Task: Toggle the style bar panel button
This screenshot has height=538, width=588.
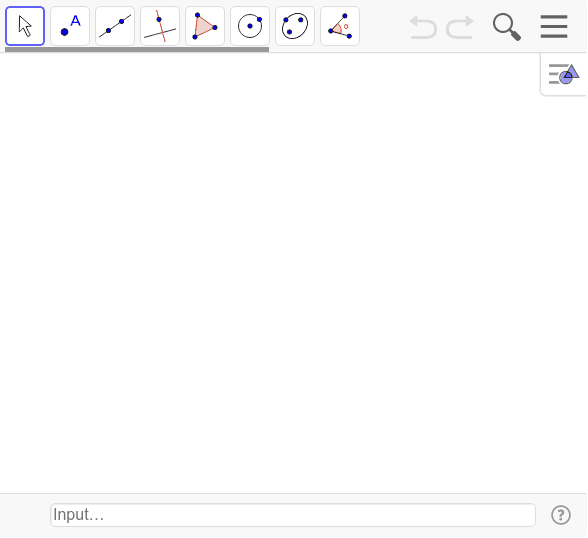Action: point(564,74)
